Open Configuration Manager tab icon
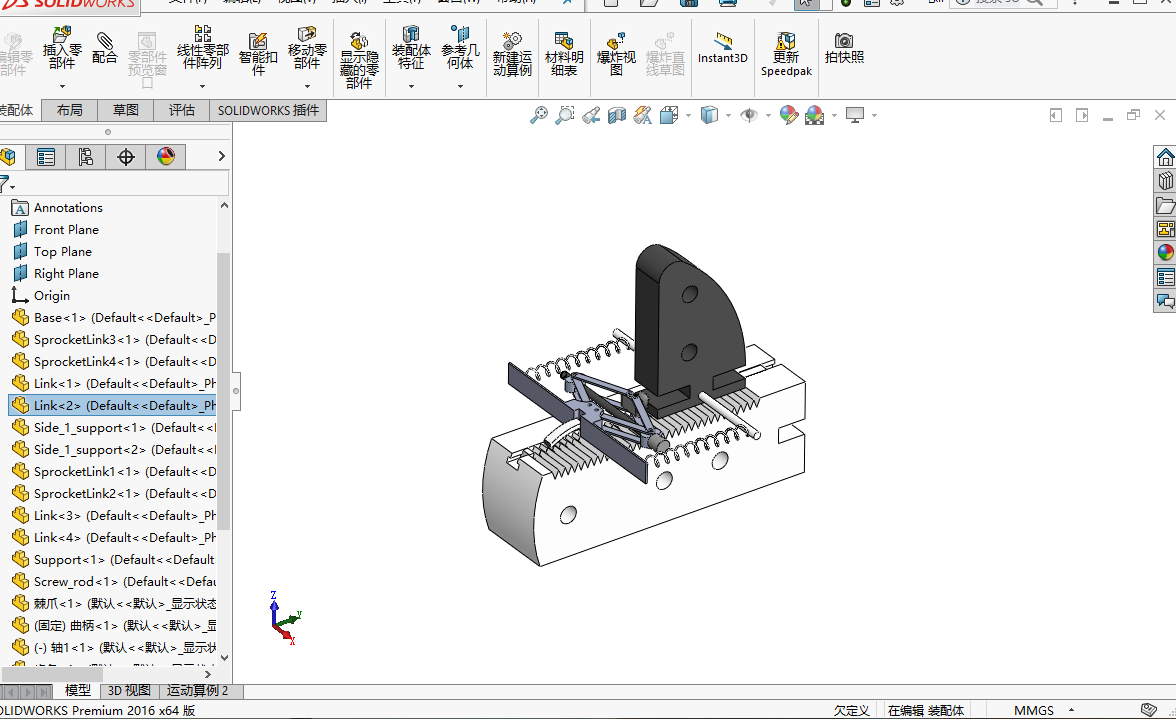The width and height of the screenshot is (1176, 719). click(86, 157)
